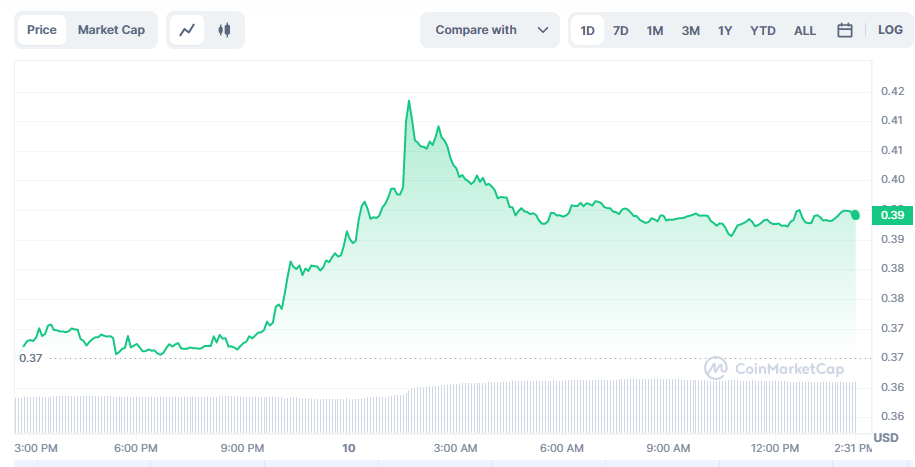Click the price peak near 0.42
Image resolution: width=915 pixels, height=467 pixels.
point(408,101)
